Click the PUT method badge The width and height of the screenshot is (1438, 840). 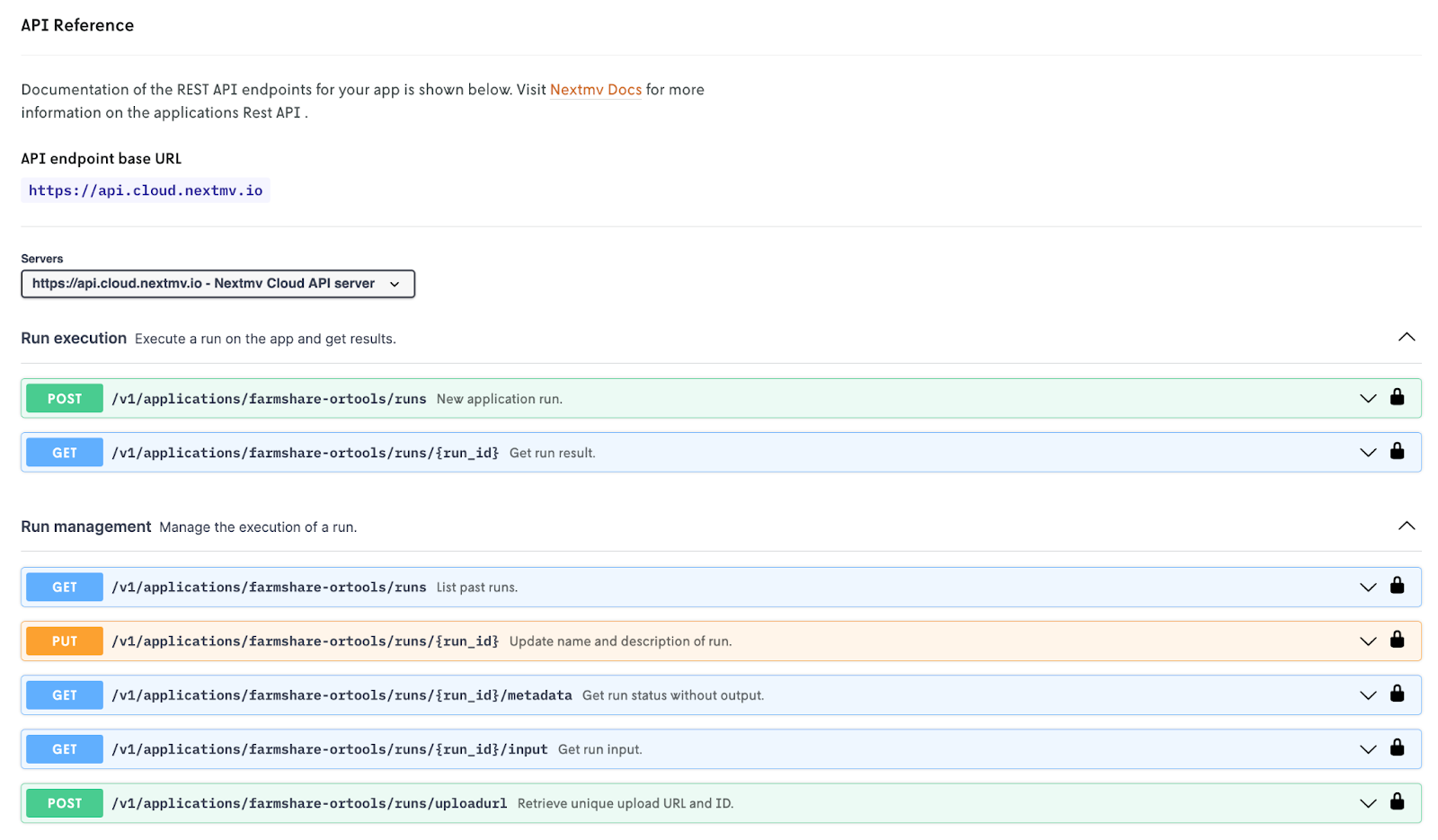pos(65,641)
